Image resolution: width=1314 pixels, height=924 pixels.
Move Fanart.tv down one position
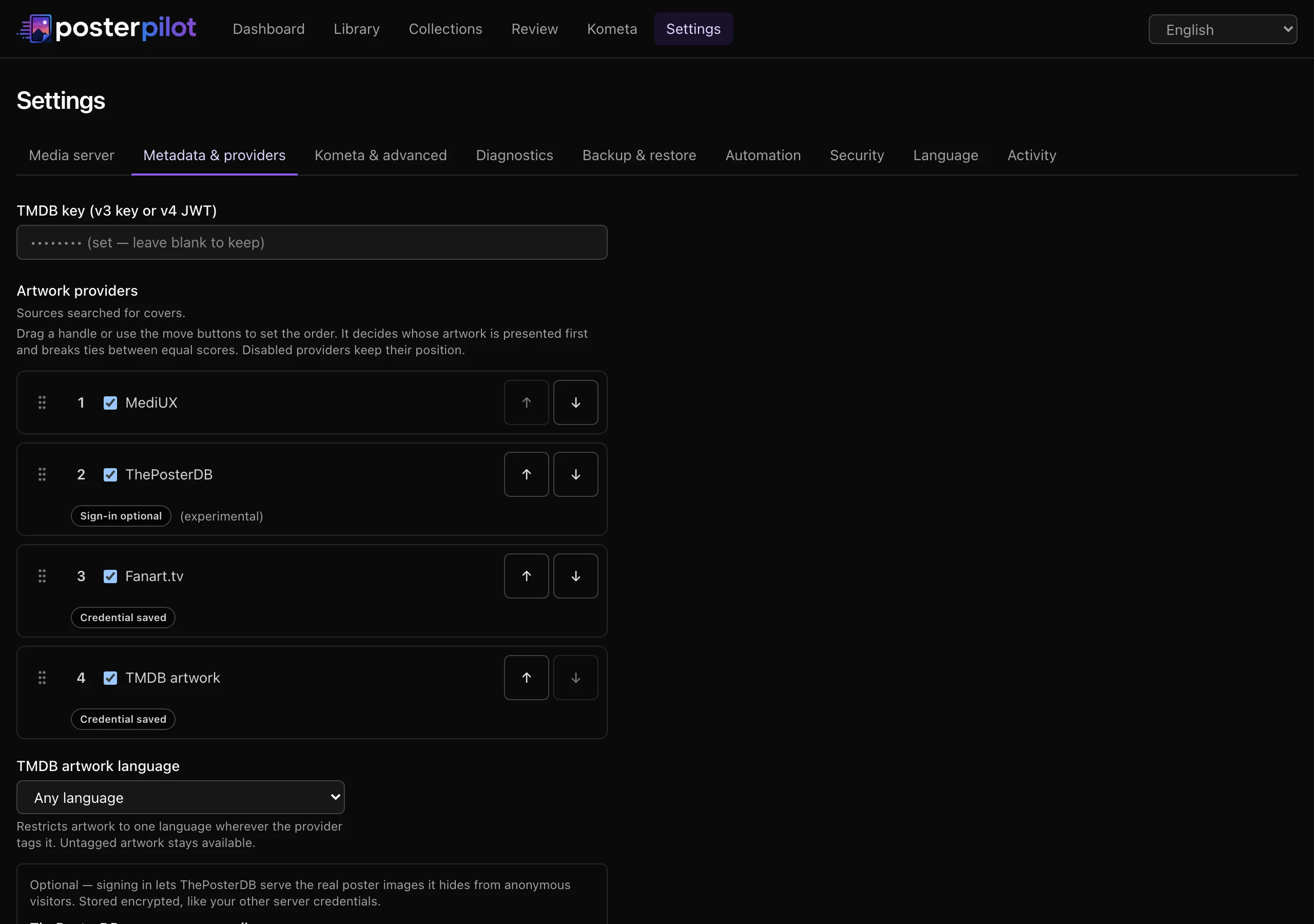pyautogui.click(x=576, y=576)
